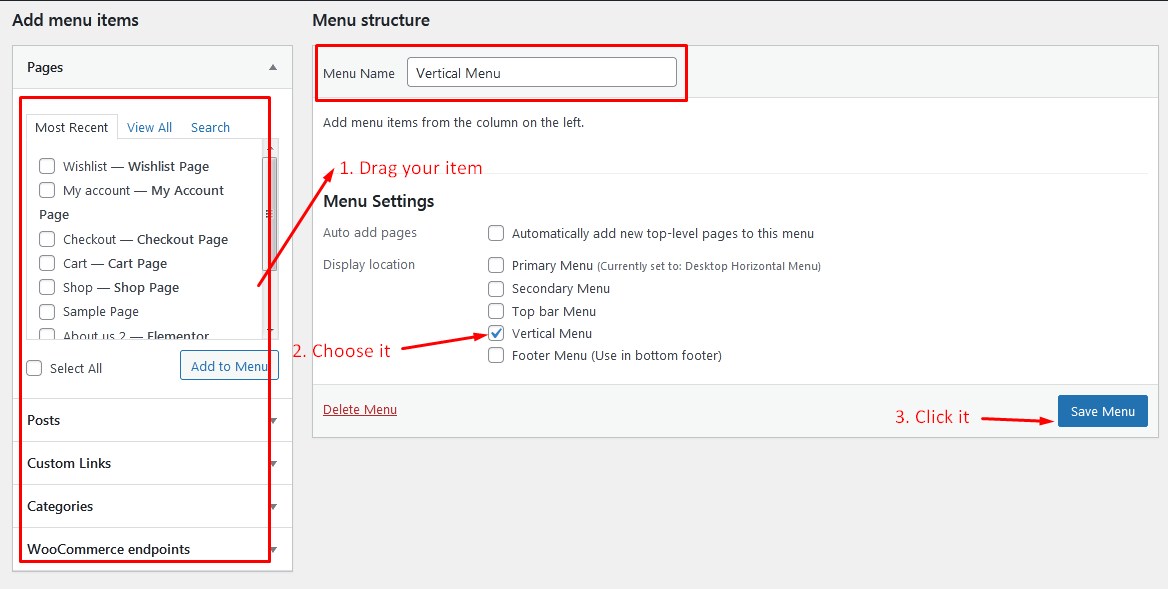Check the Cart Page checkbox
1168x589 pixels.
click(47, 263)
